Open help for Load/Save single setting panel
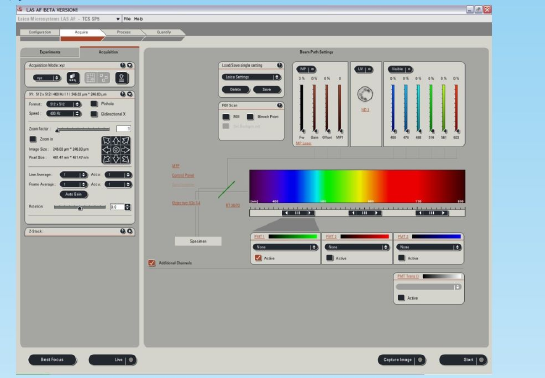 coord(279,65)
